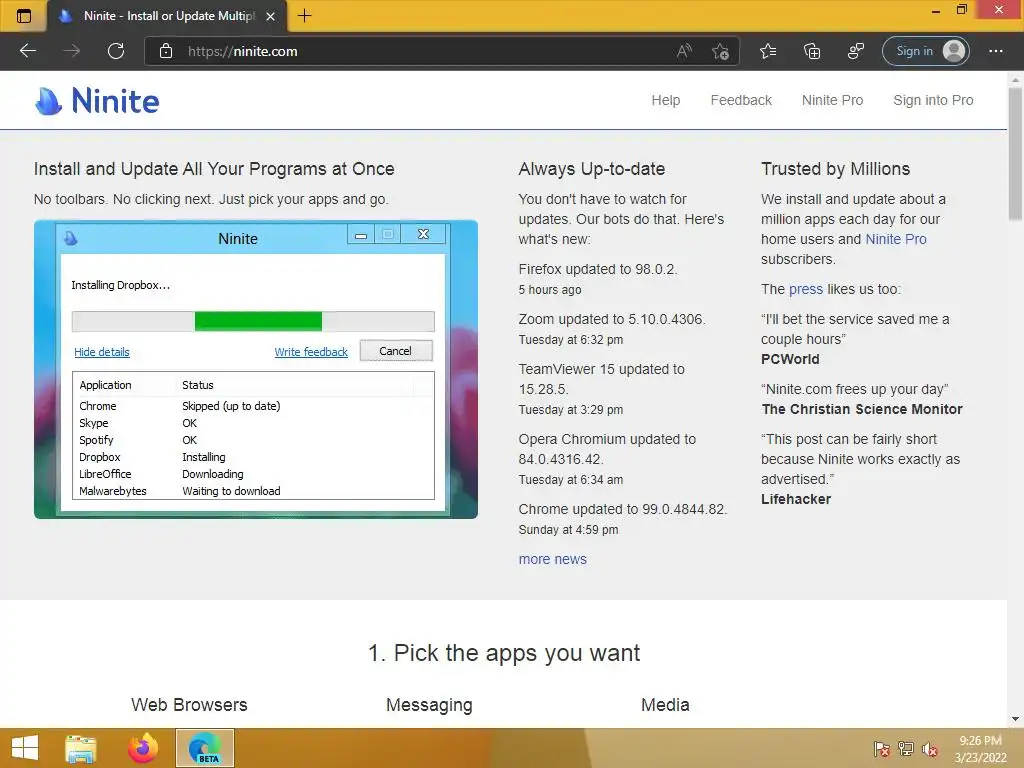1024x768 pixels.
Task: Reload the page with the refresh icon
Action: (x=116, y=51)
